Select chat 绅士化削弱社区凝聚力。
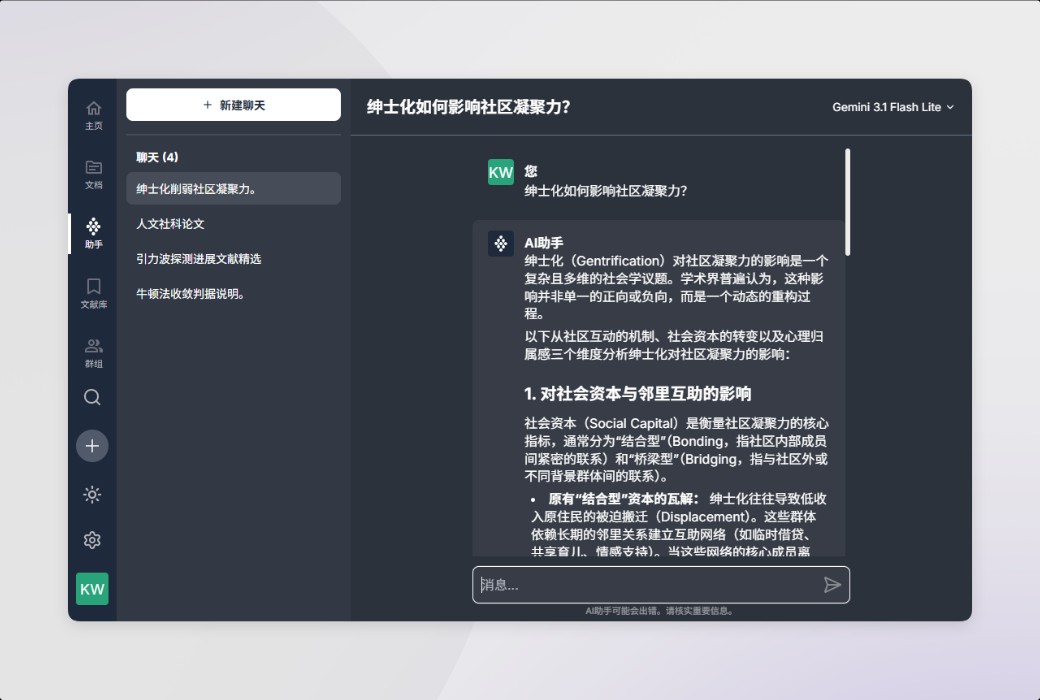Viewport: 1040px width, 700px height. pos(233,188)
